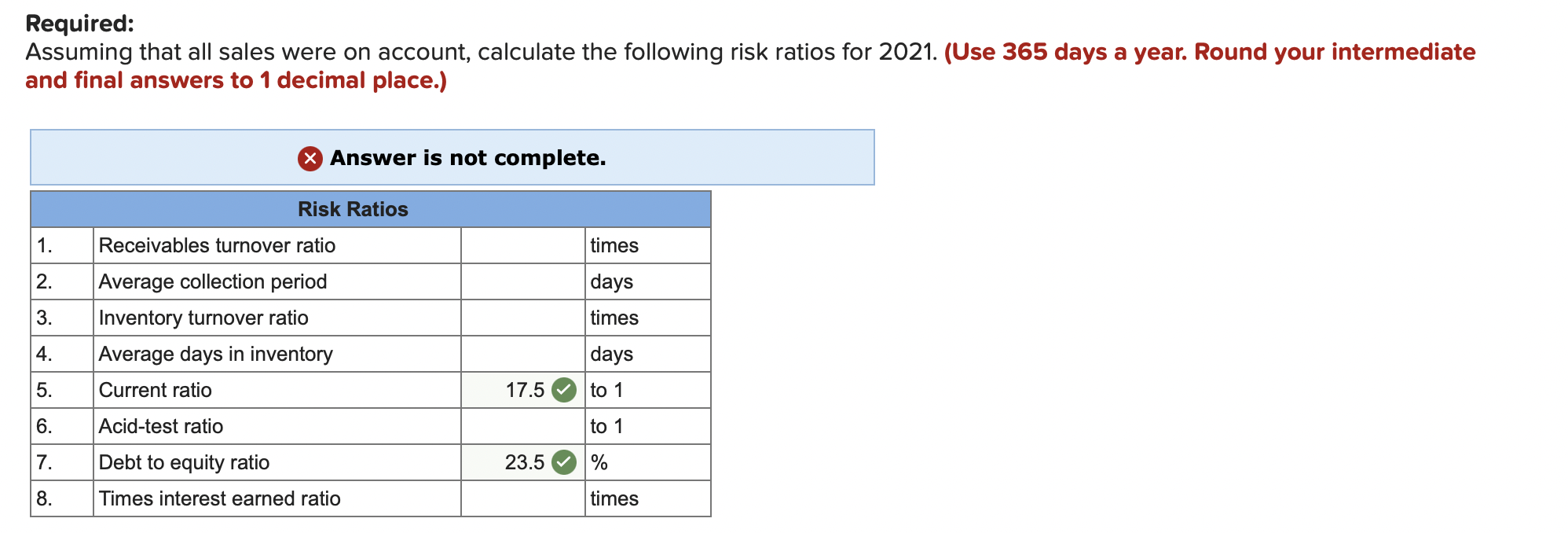Select the Debt to equity correct-answer indicator

pos(562,462)
